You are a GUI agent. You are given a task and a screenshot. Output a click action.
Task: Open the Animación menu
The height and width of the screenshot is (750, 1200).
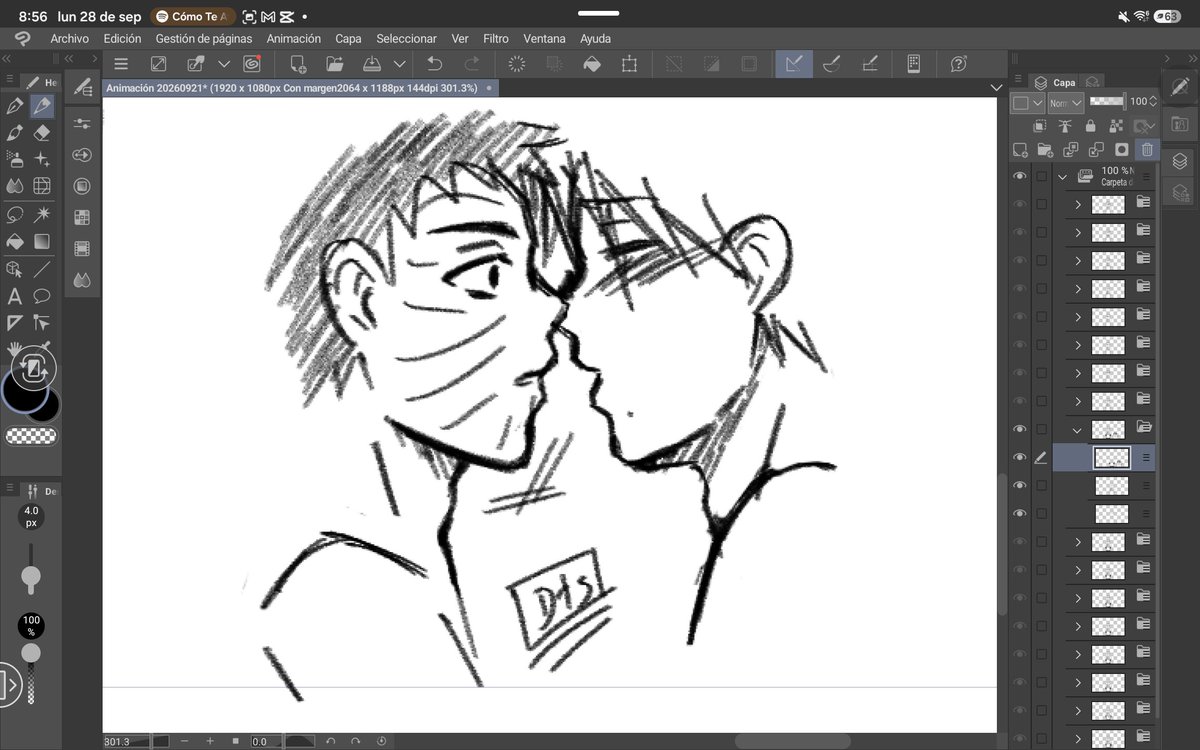click(294, 39)
